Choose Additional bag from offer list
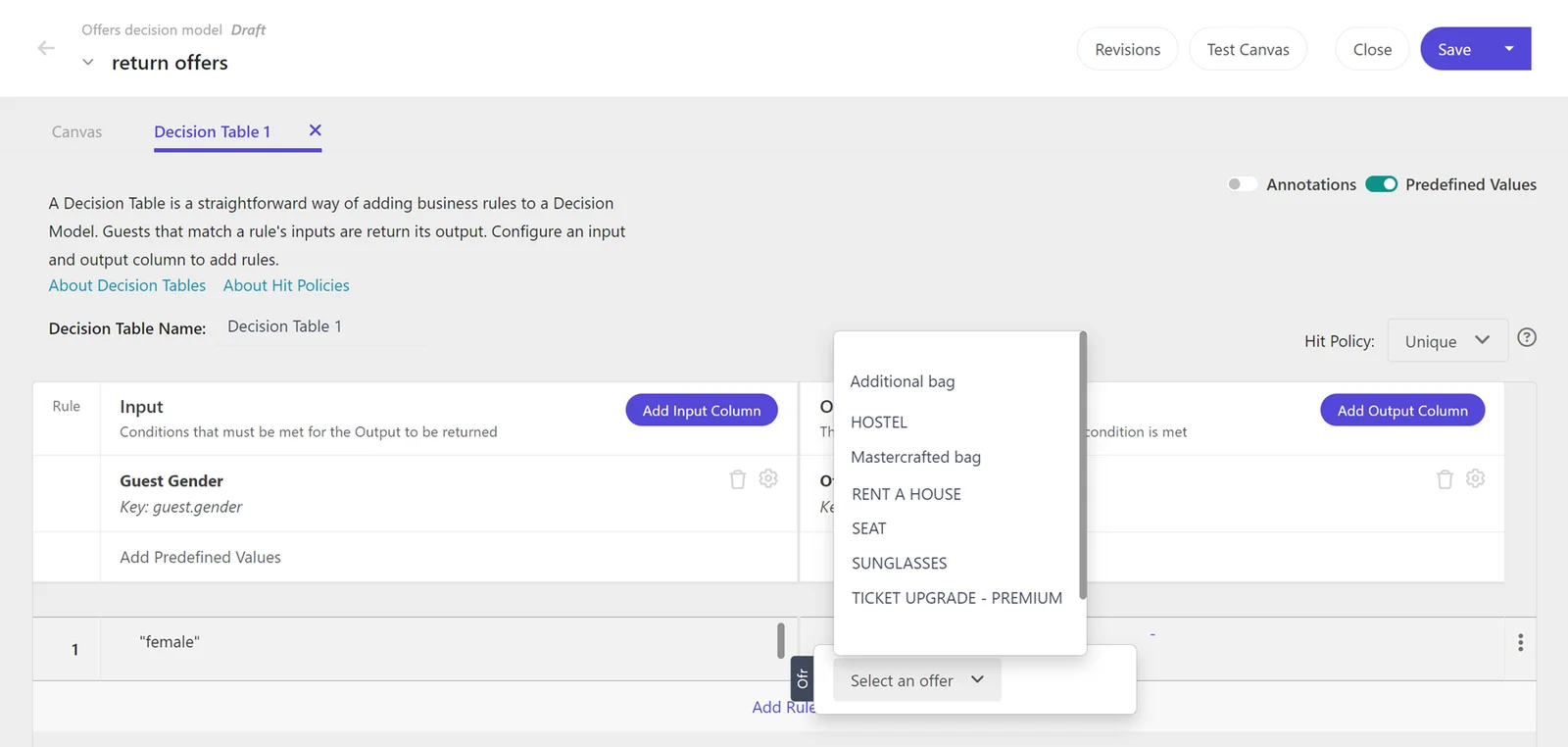The width and height of the screenshot is (1568, 747). click(x=903, y=381)
